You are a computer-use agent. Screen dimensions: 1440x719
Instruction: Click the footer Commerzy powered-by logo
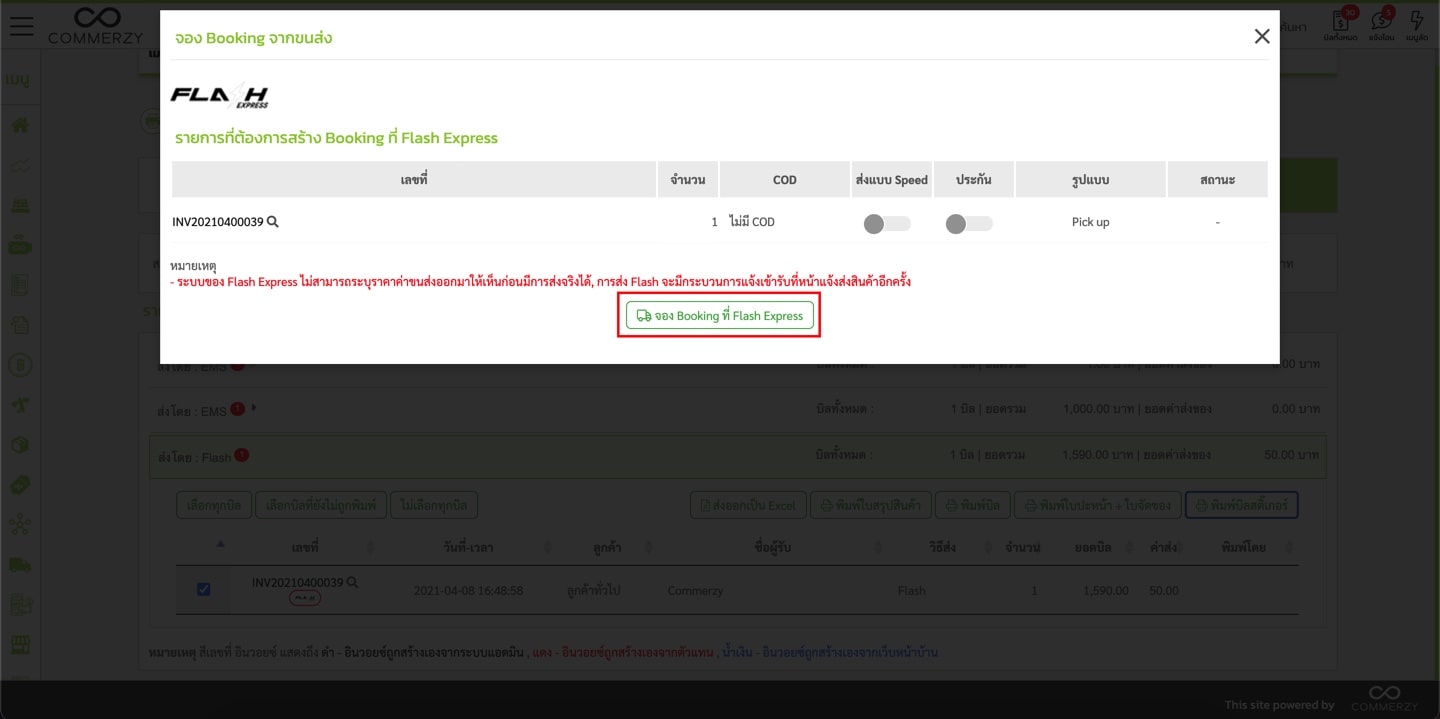(x=1385, y=699)
